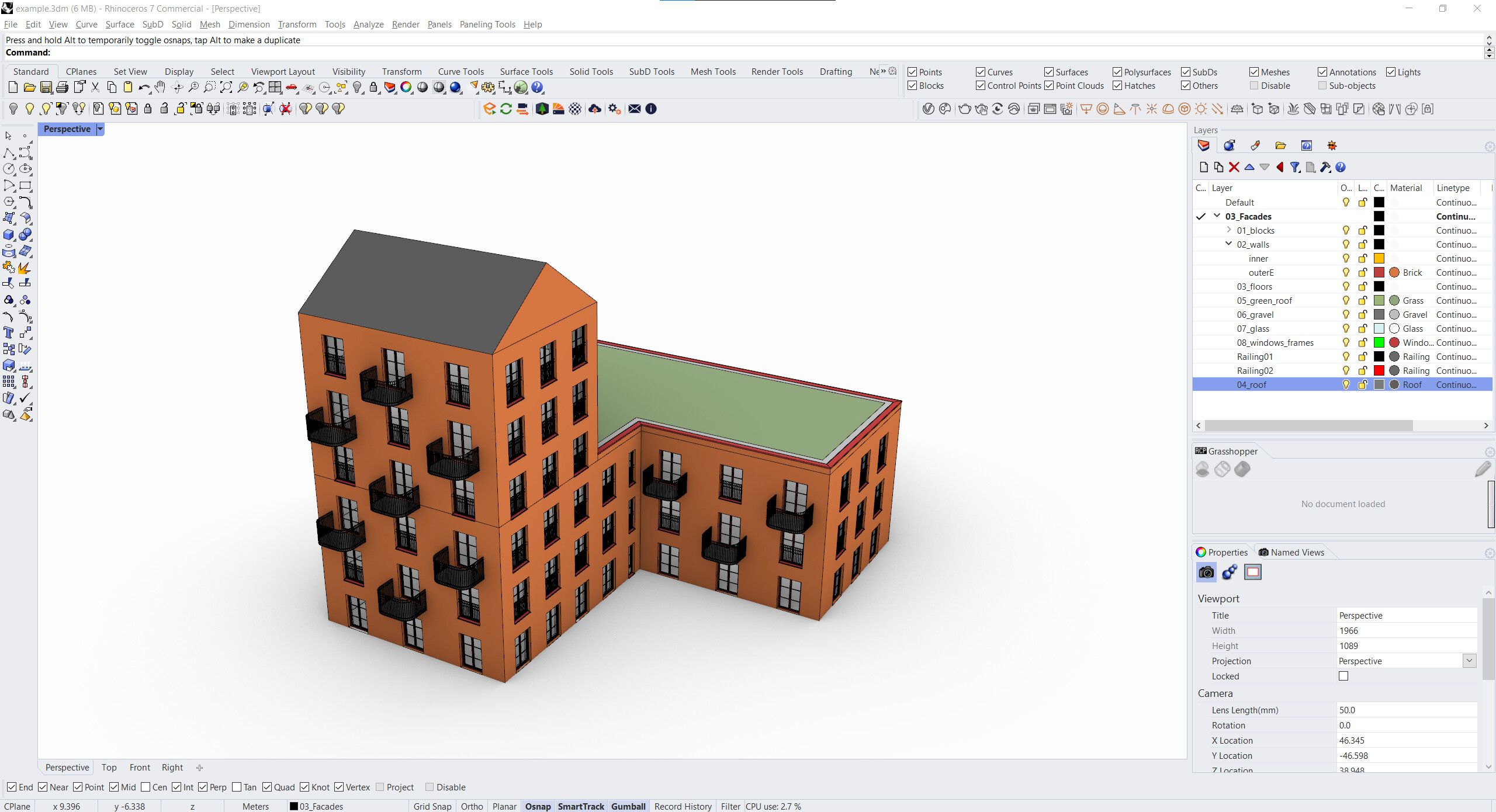Enable the Tan object snap
This screenshot has width=1496, height=812.
(x=237, y=787)
